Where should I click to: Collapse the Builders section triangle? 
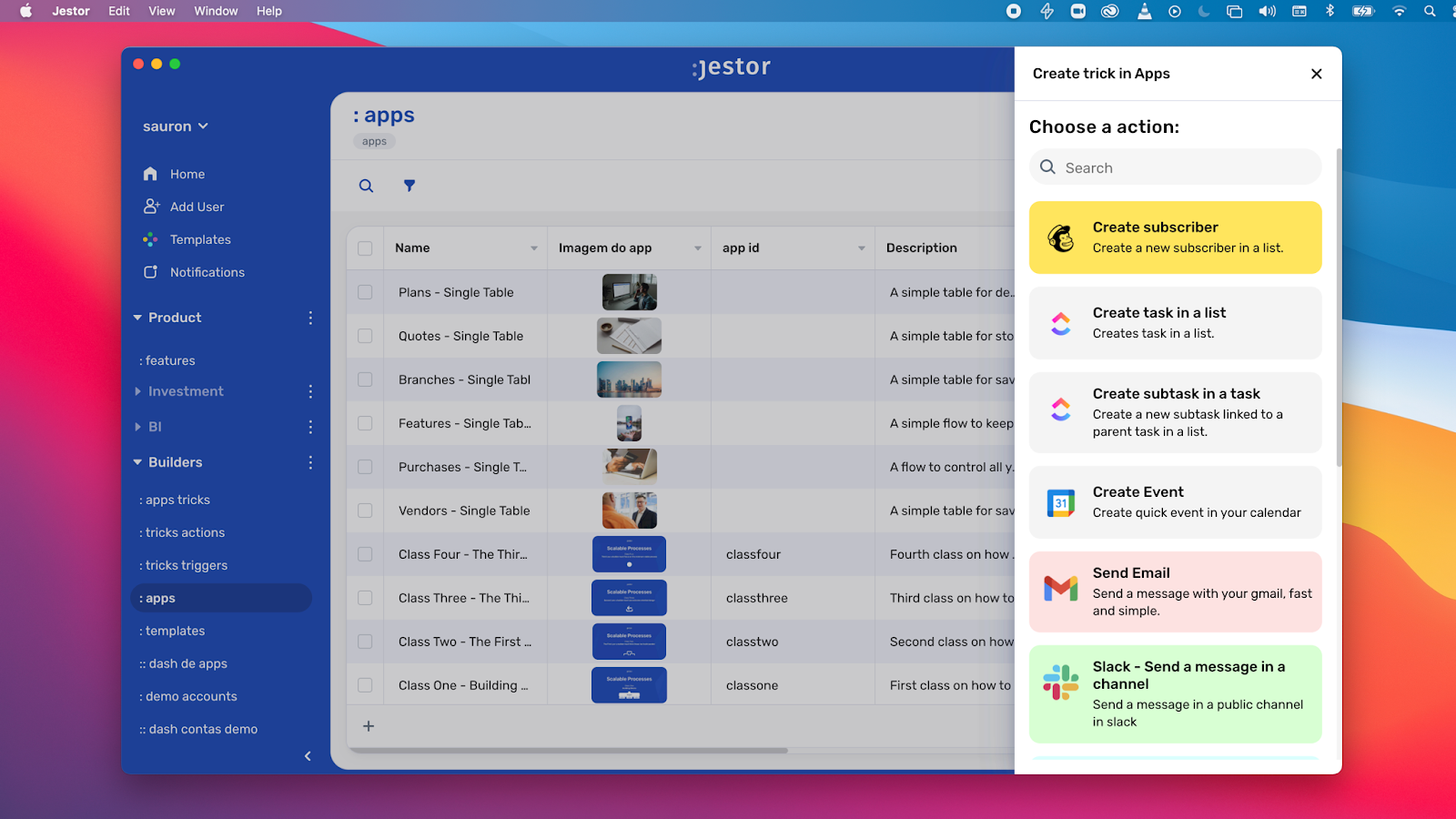[138, 462]
